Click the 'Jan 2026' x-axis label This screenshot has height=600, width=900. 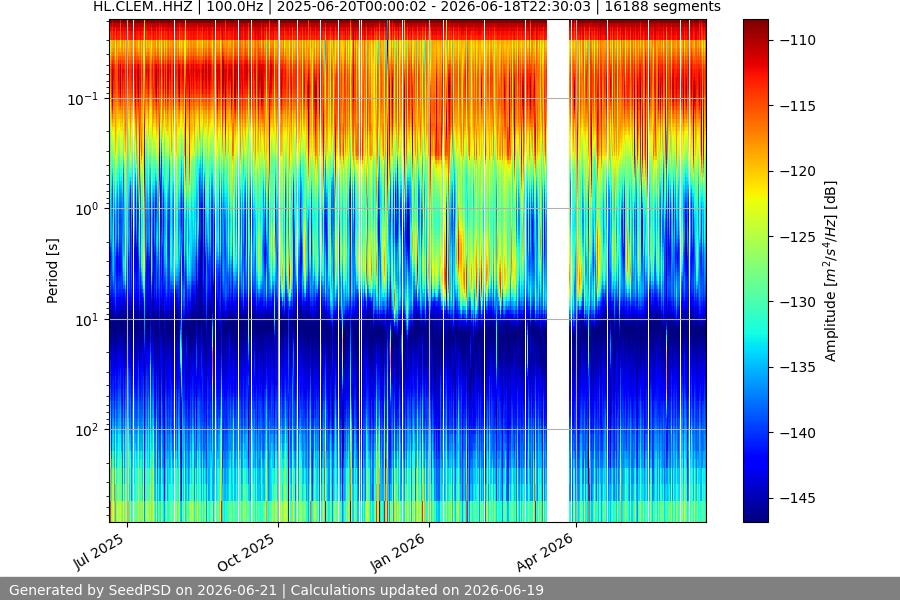point(398,552)
